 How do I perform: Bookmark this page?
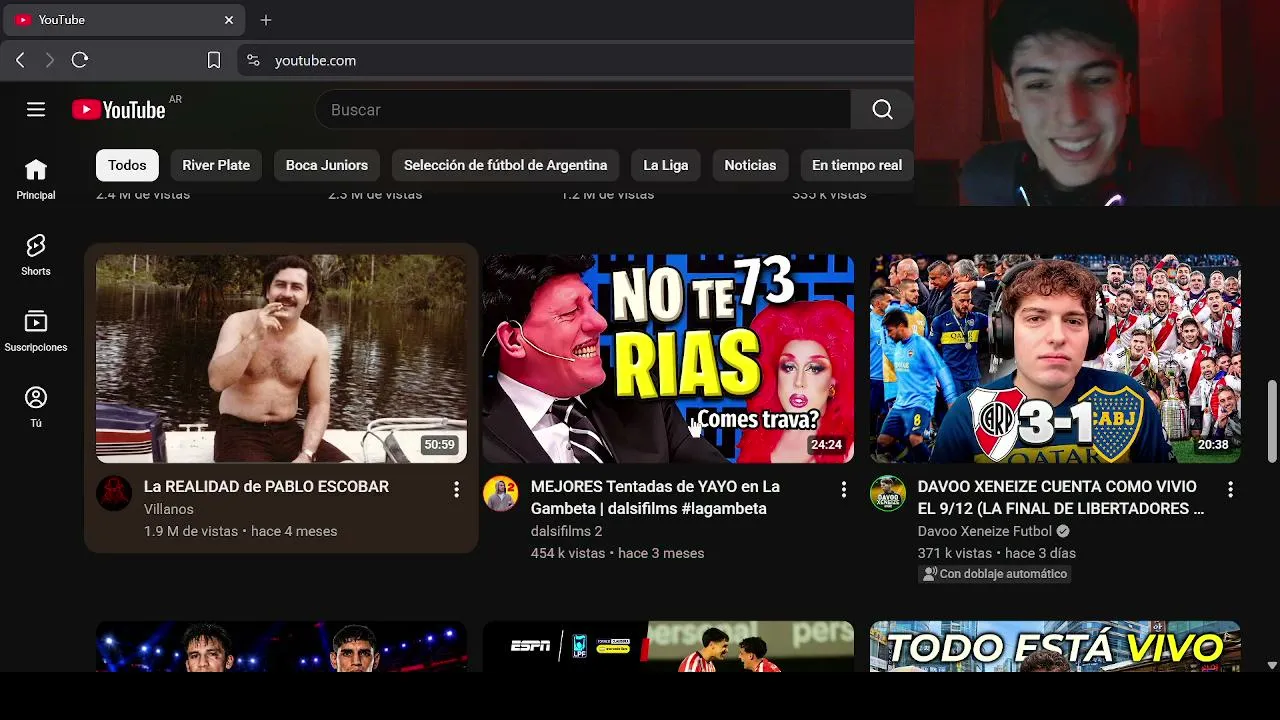(213, 60)
